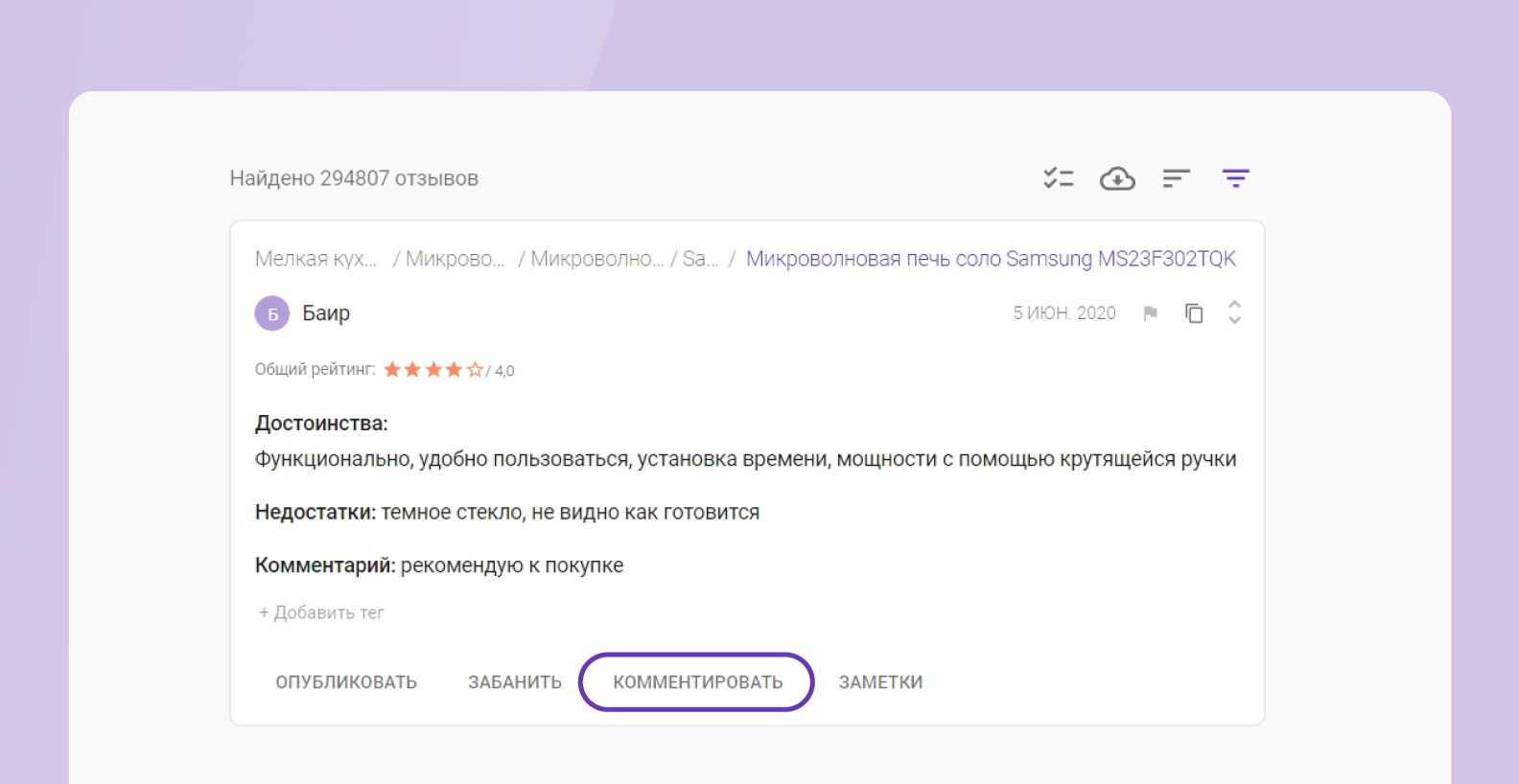Click the star rating of 4,0

click(433, 370)
